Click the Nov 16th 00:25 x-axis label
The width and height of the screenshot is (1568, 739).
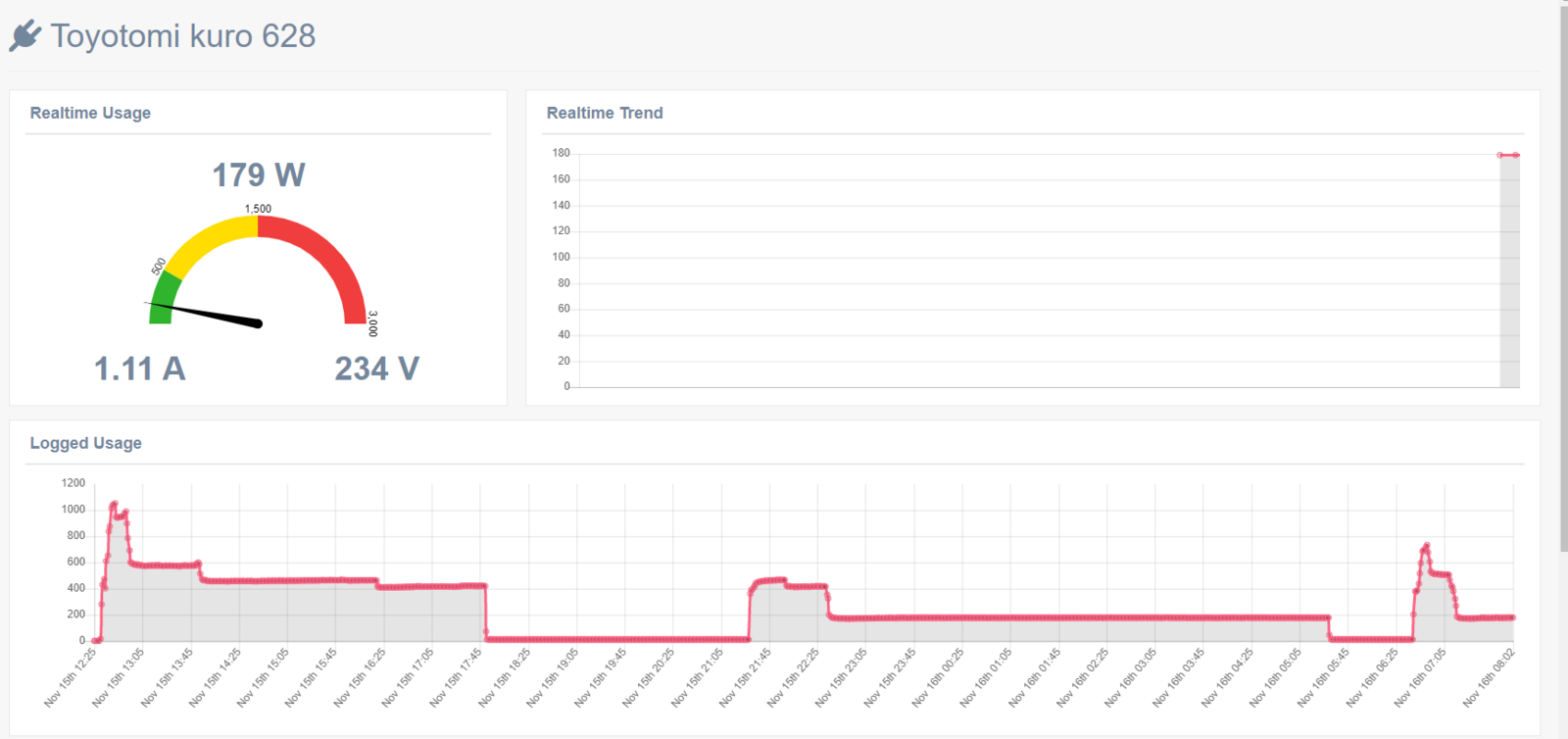point(939,677)
